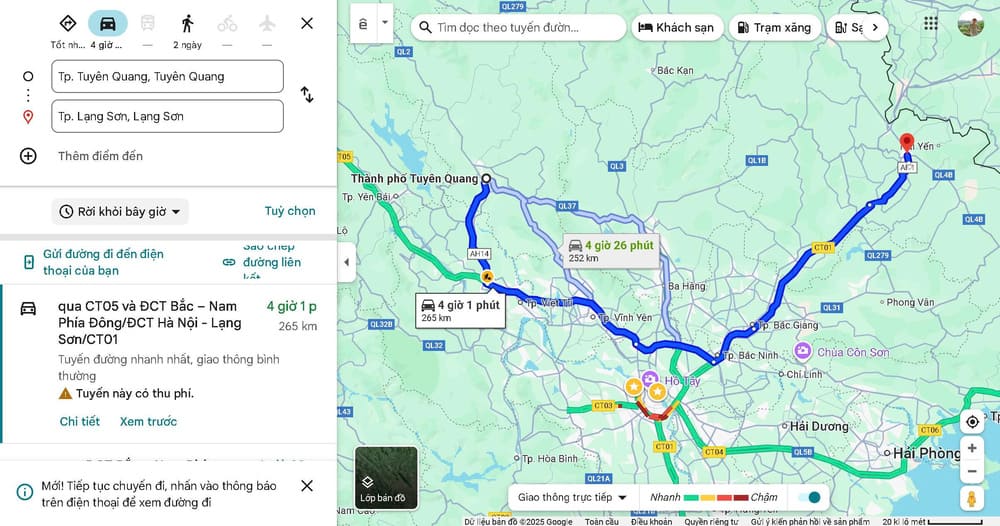Choose the driving car travel mode
Image resolution: width=1000 pixels, height=526 pixels.
pos(108,24)
